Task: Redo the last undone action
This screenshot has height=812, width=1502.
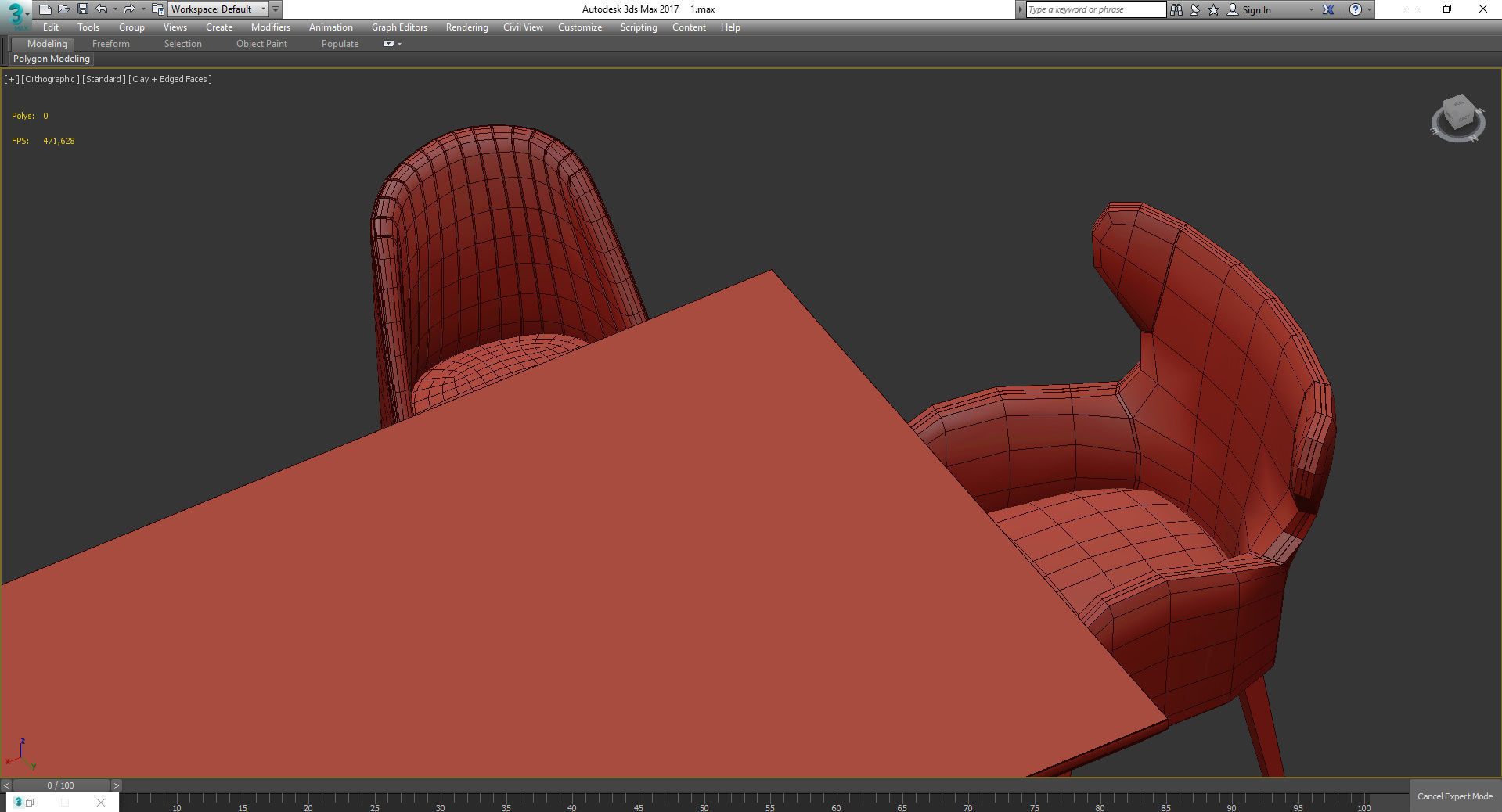Action: [x=129, y=9]
